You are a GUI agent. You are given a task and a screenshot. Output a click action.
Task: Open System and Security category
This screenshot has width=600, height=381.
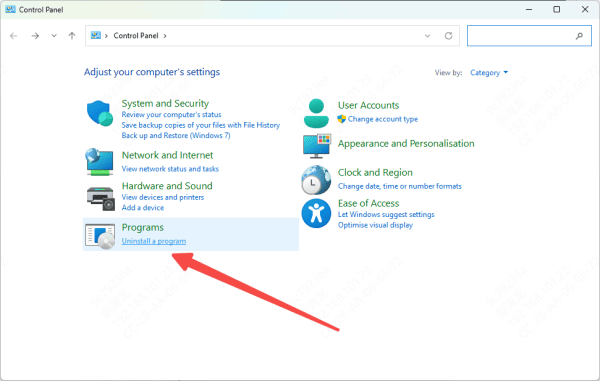[x=165, y=103]
